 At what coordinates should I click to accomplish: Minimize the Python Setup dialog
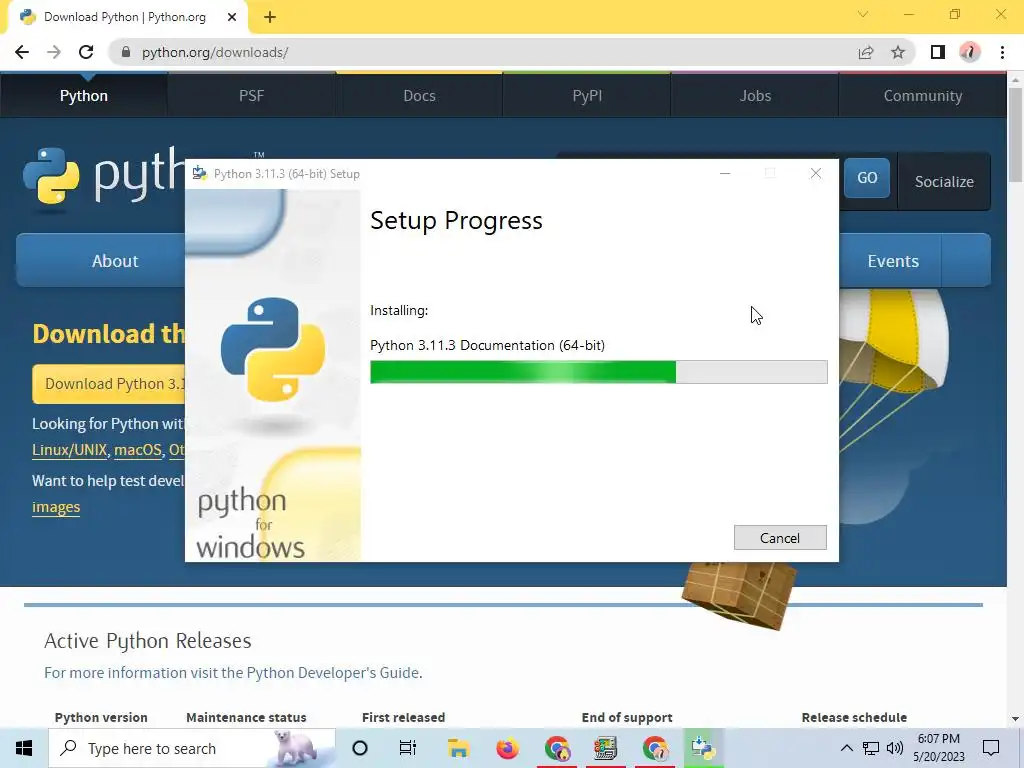725,174
